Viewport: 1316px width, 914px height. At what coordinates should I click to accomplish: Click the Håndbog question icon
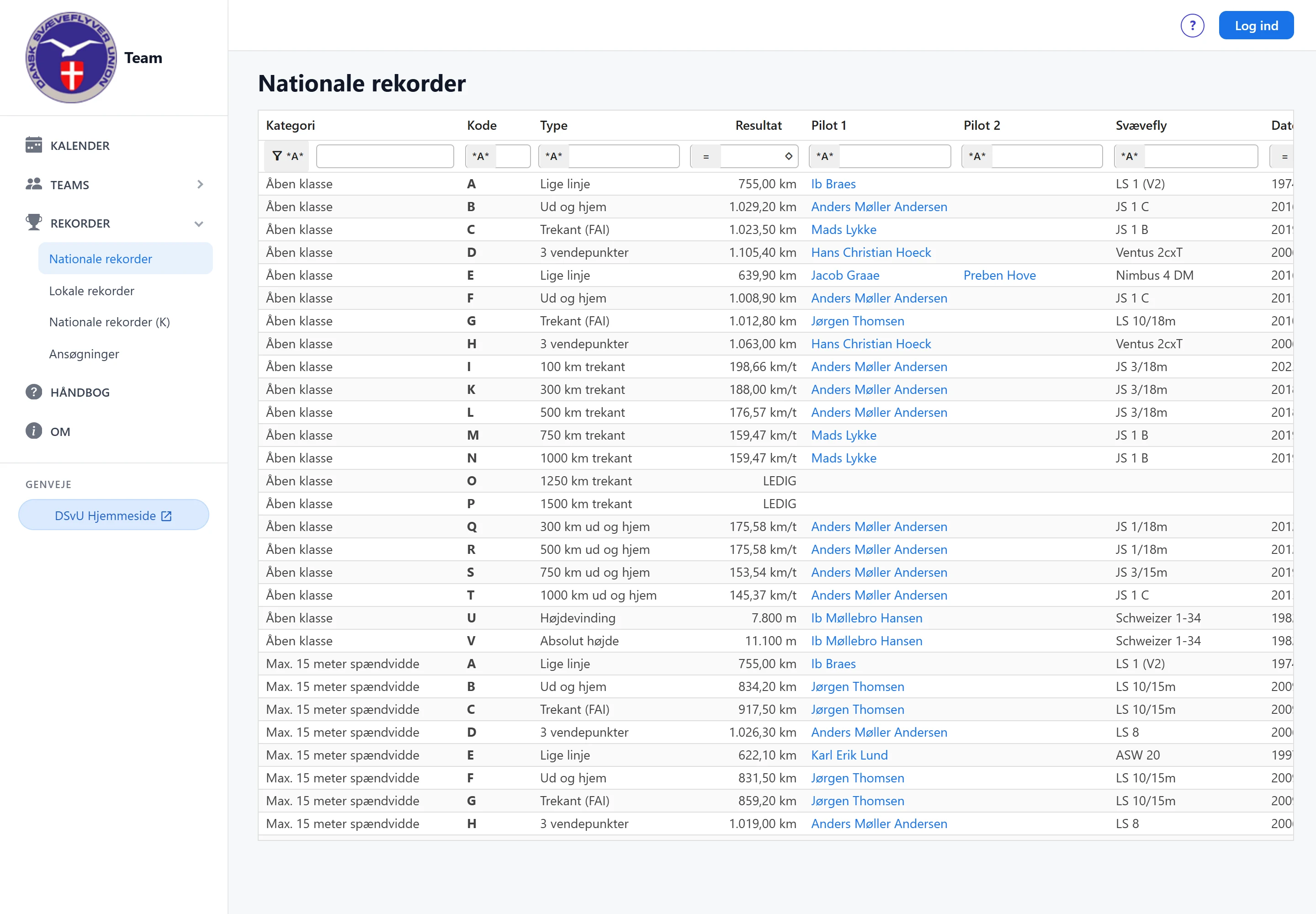[x=34, y=392]
